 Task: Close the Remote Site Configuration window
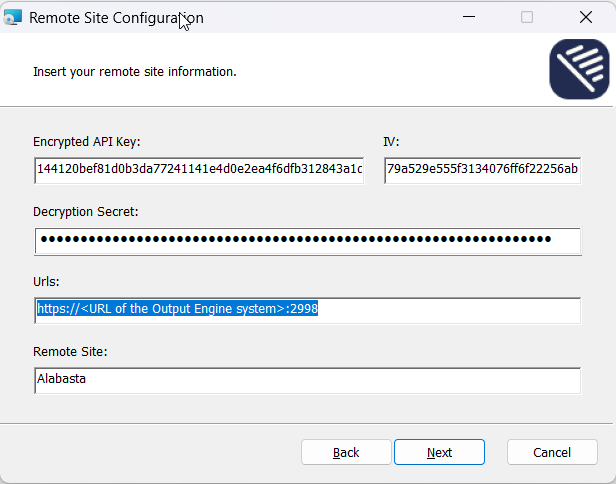586,17
